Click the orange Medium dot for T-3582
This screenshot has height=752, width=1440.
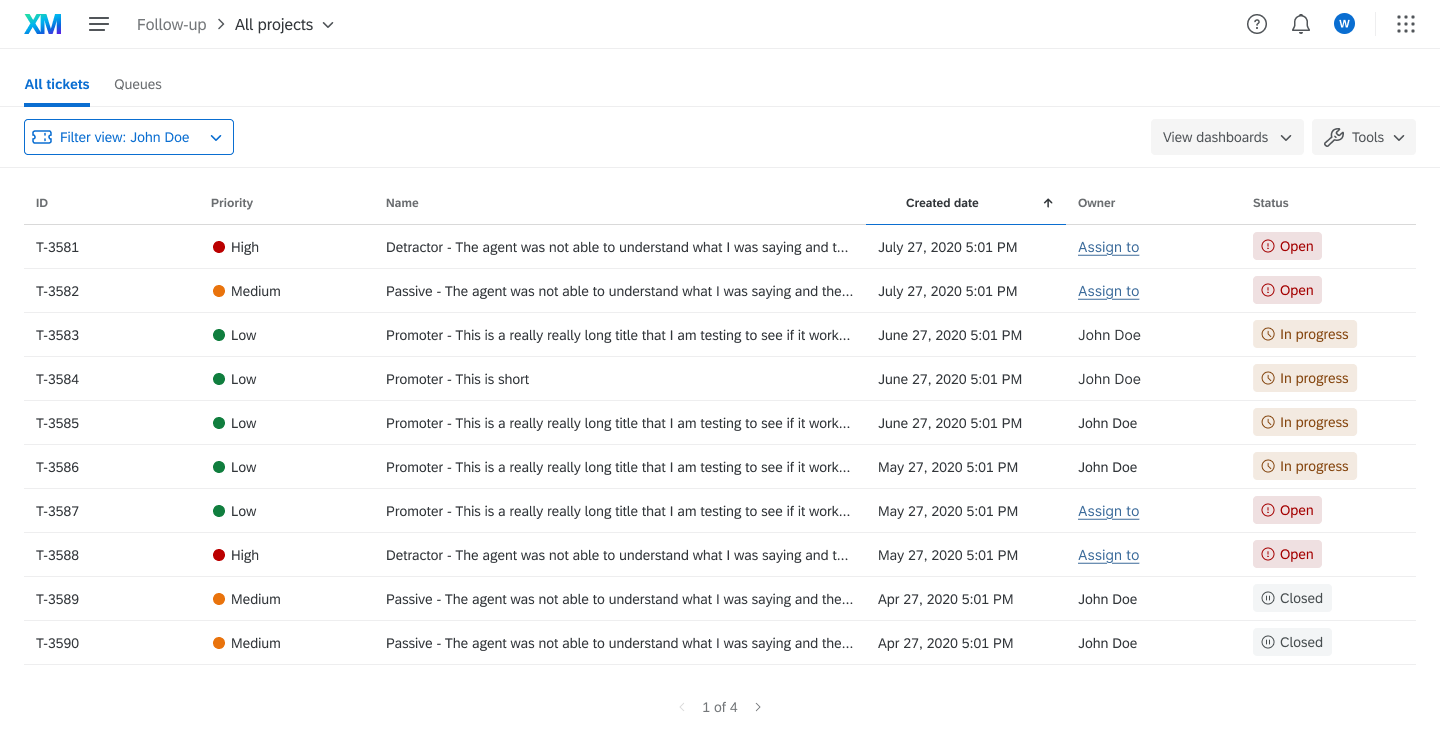(219, 291)
